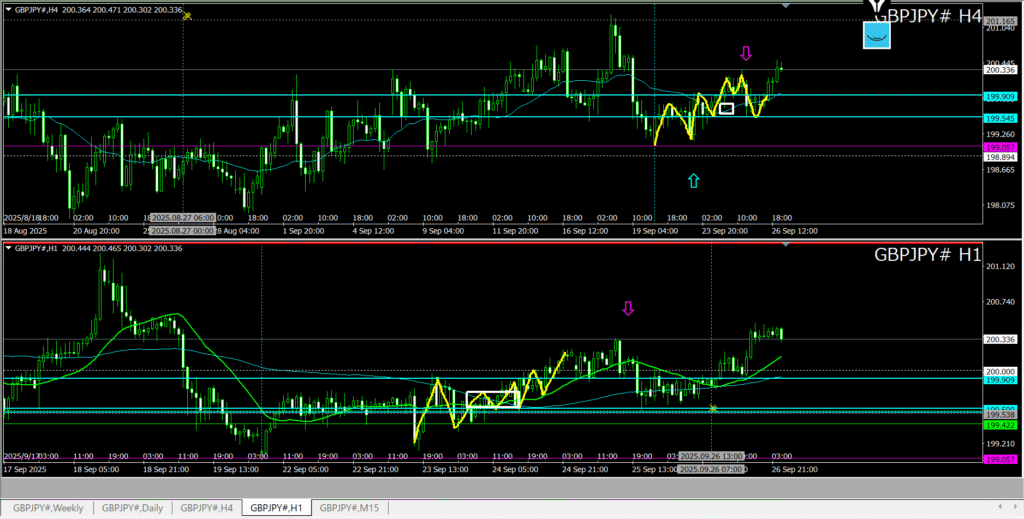Image resolution: width=1024 pixels, height=519 pixels.
Task: Click the magenta down arrow on H1 chart
Action: click(x=628, y=308)
